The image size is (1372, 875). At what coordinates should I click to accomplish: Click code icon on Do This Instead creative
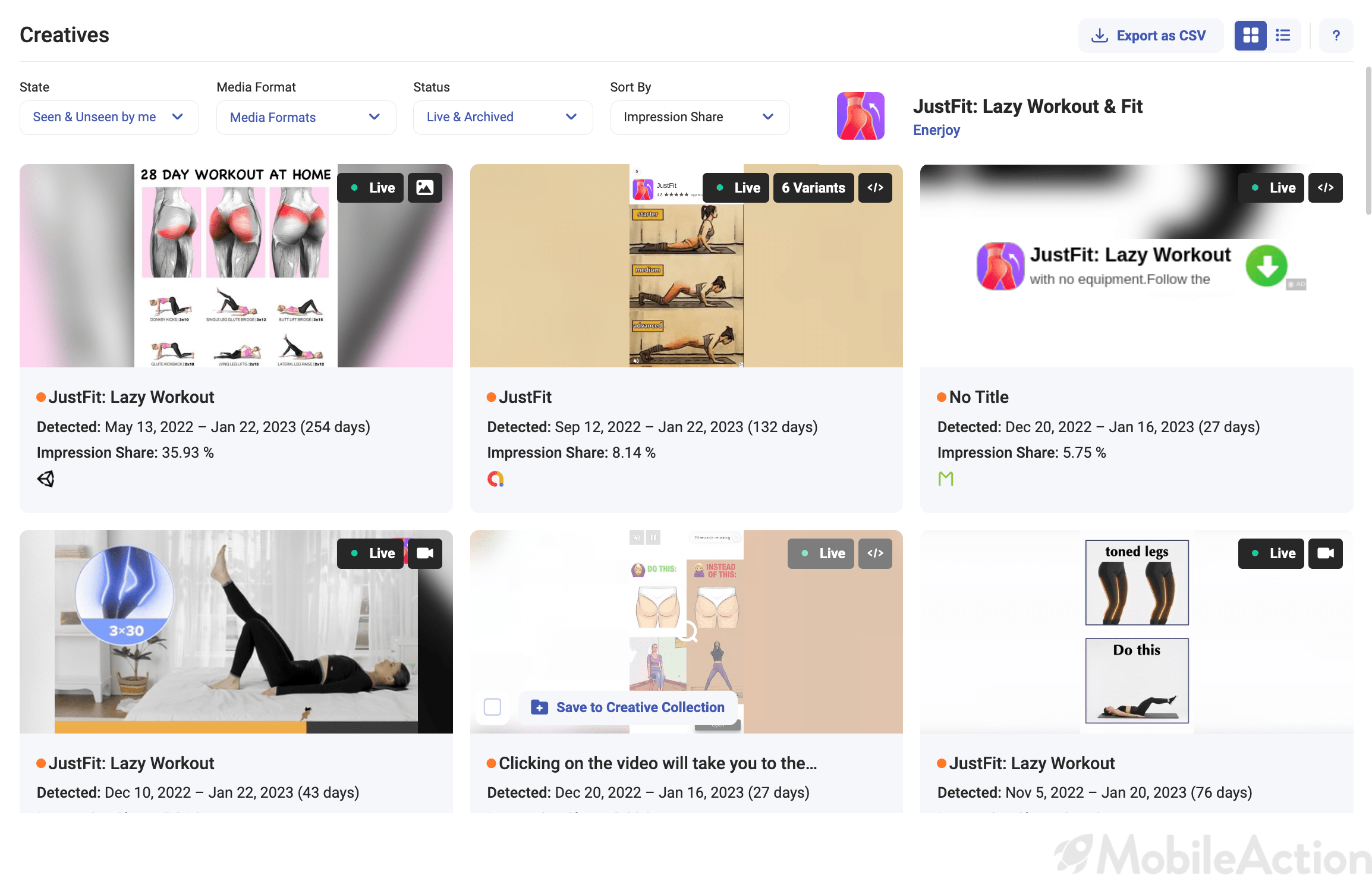pyautogui.click(x=875, y=553)
